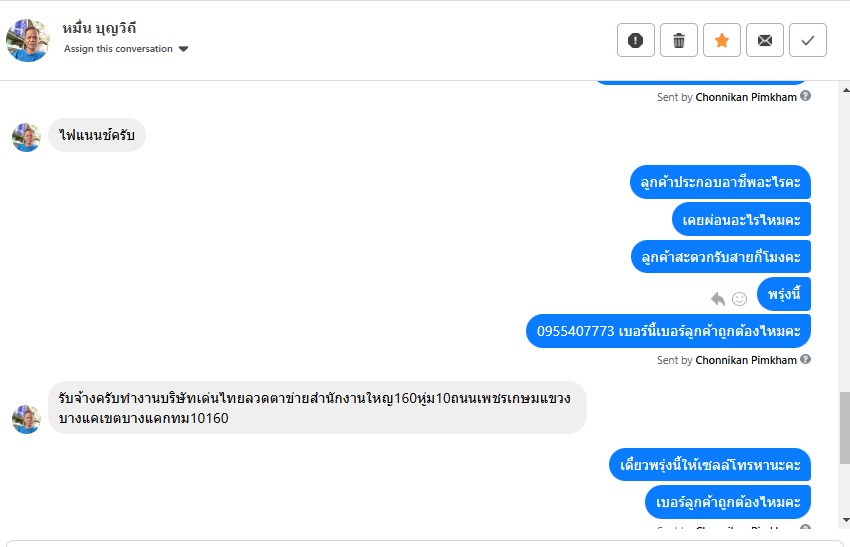Mark conversation done with the checkmark

808,40
